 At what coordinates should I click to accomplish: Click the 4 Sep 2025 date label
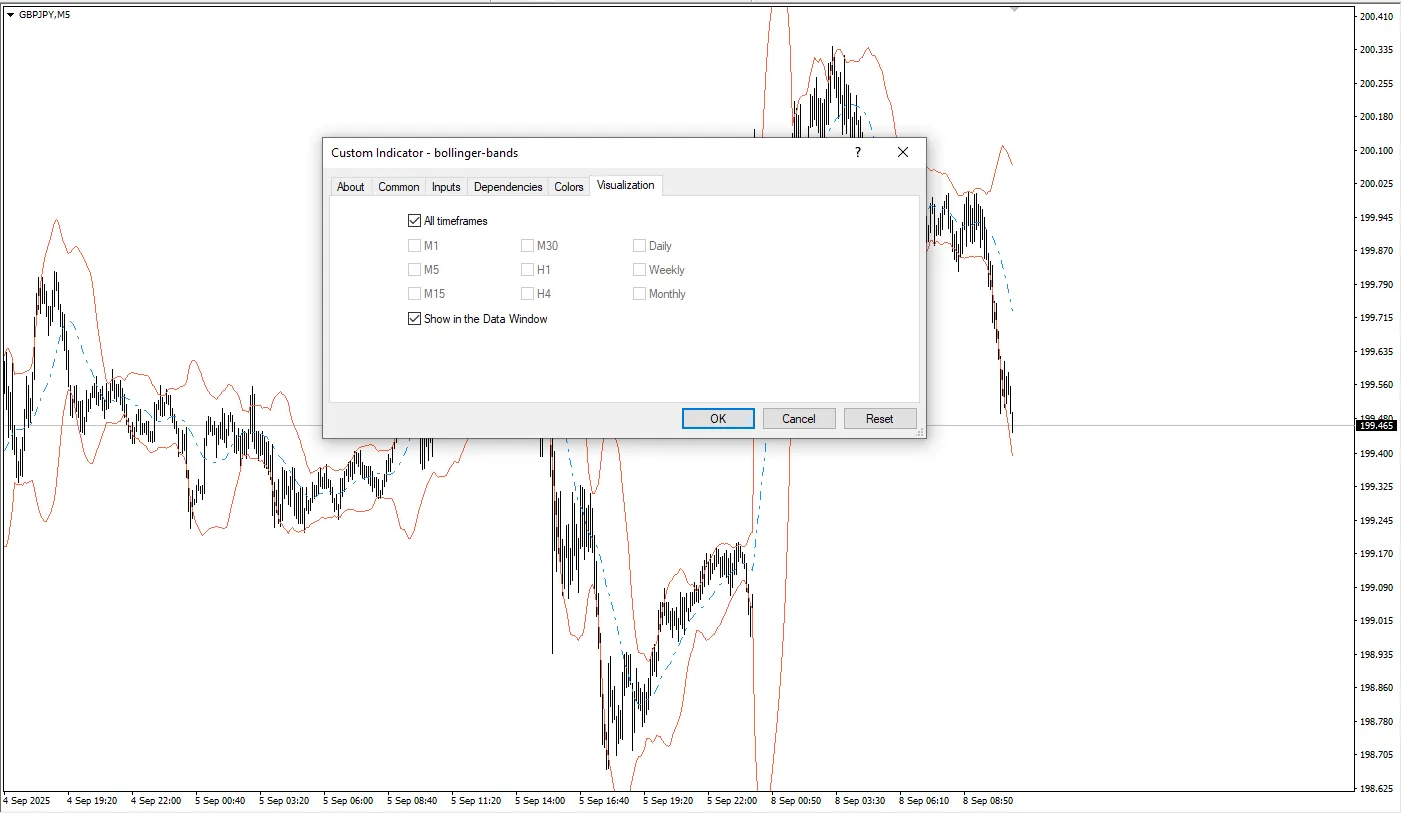(x=26, y=801)
